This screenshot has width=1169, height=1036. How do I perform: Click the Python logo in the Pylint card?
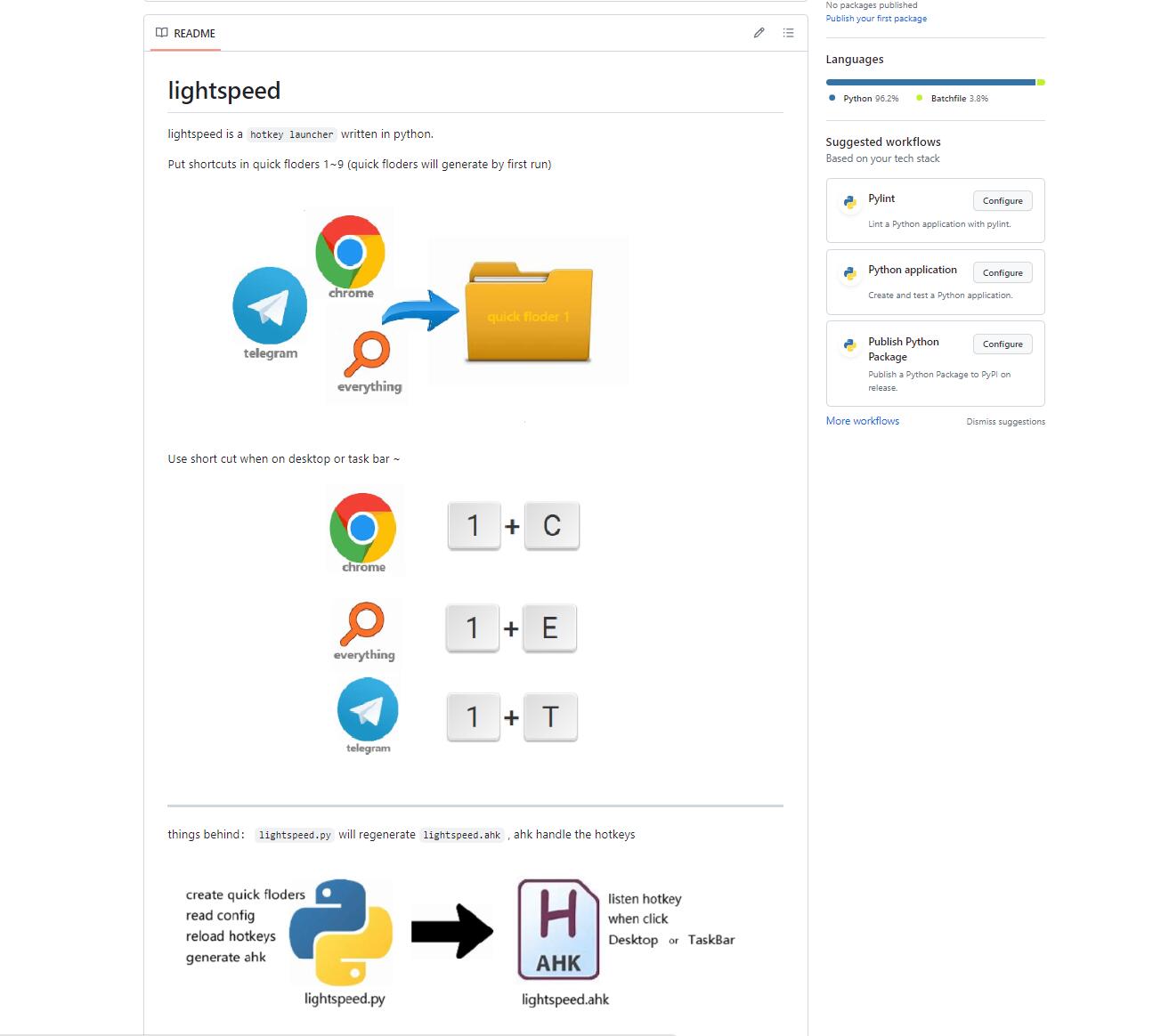pyautogui.click(x=850, y=202)
